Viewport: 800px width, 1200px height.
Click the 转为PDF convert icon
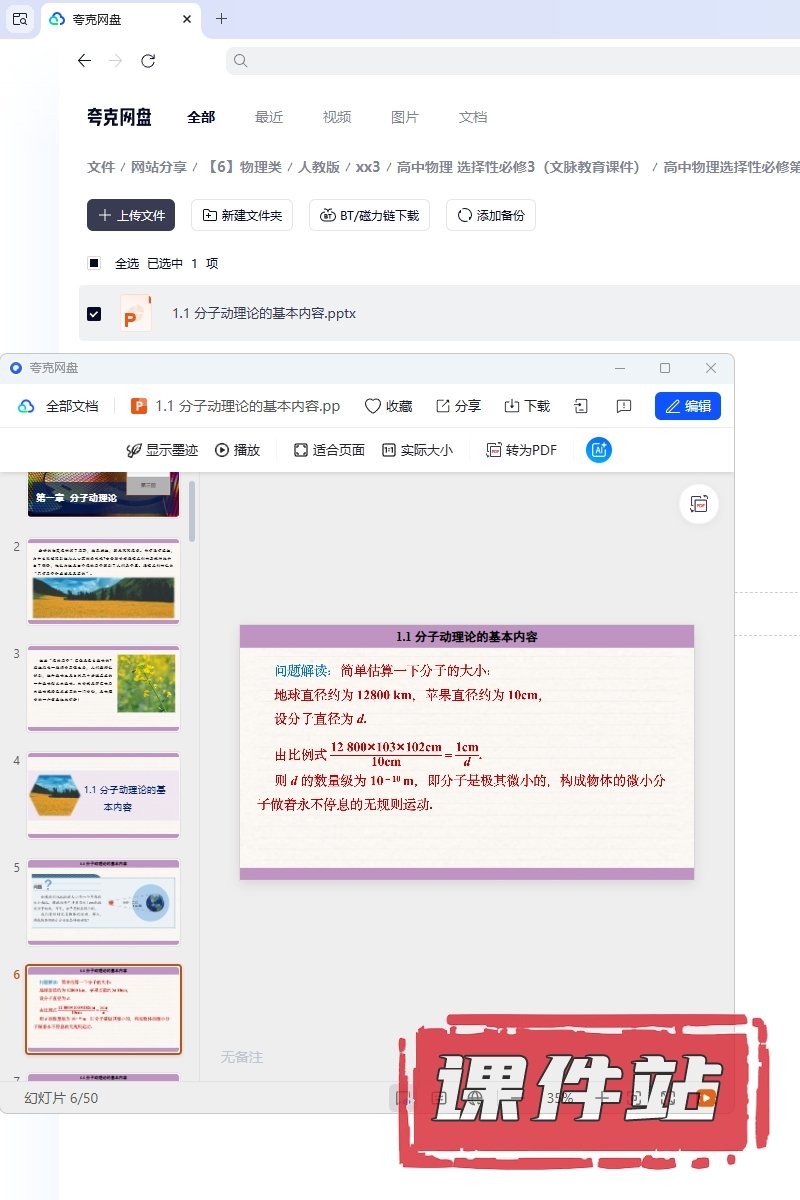coord(493,450)
